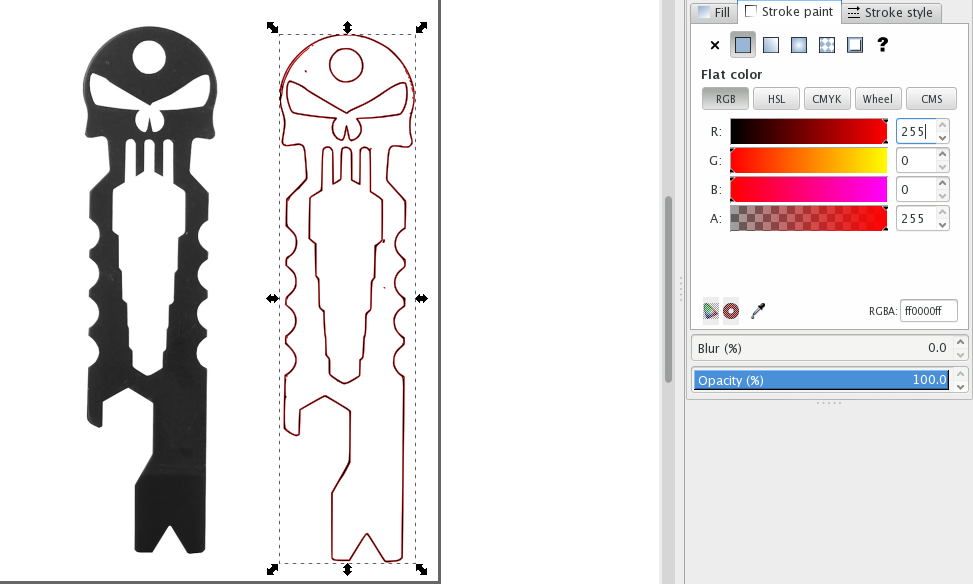The height and width of the screenshot is (584, 973).
Task: Choose CMS color mode
Action: [x=931, y=99]
